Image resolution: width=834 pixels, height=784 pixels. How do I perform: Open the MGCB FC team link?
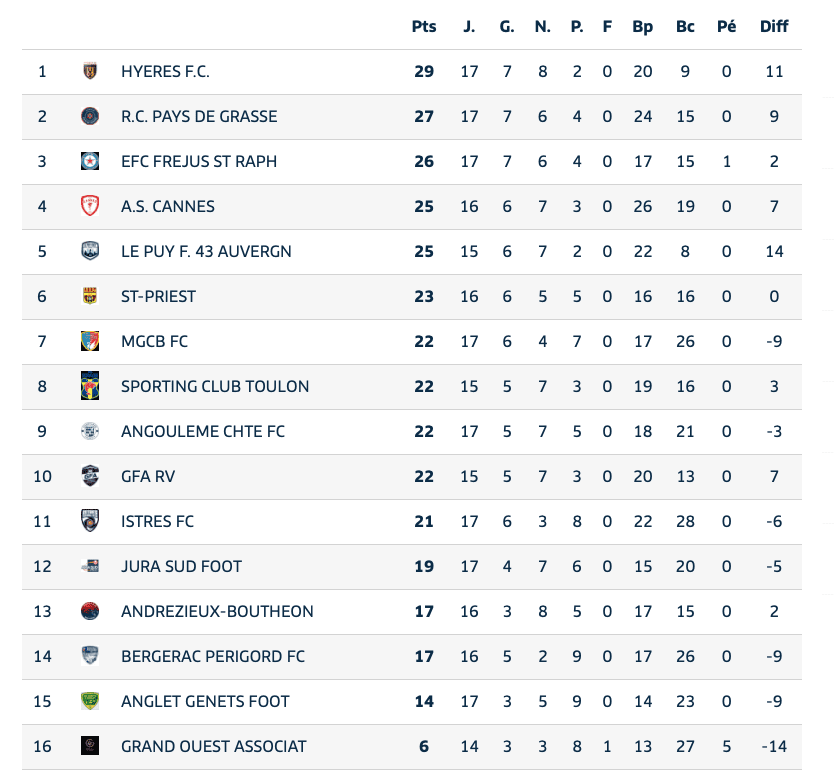tap(154, 341)
